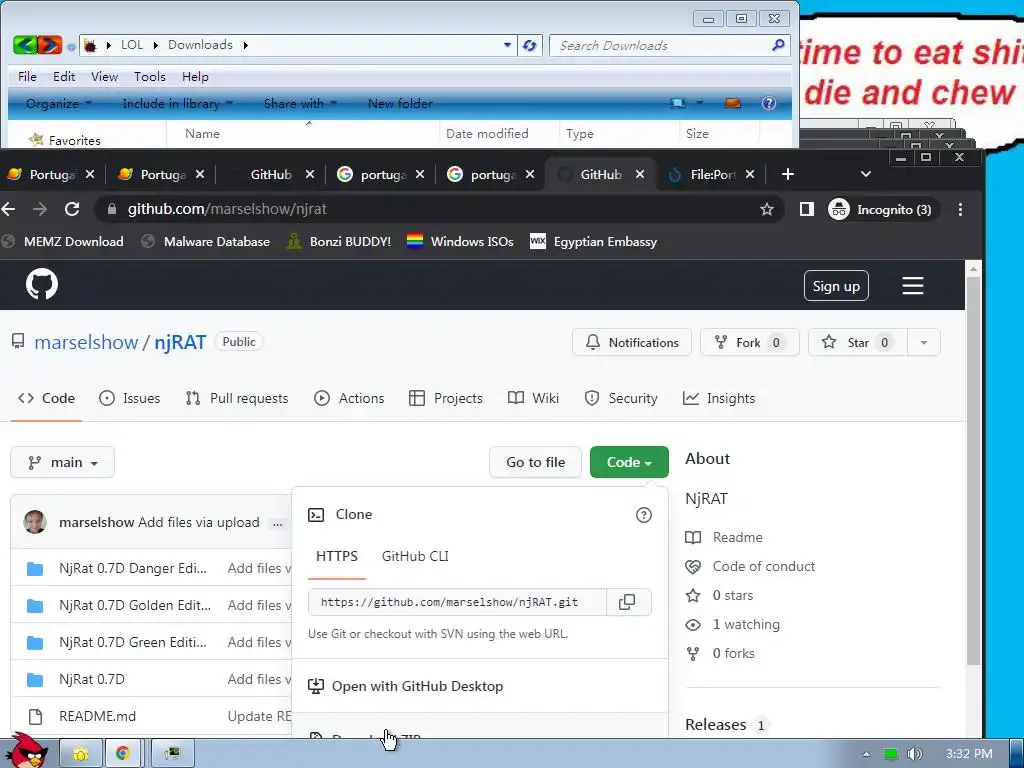Viewport: 1024px width, 768px height.
Task: Star the njRAT repository
Action: [x=857, y=342]
